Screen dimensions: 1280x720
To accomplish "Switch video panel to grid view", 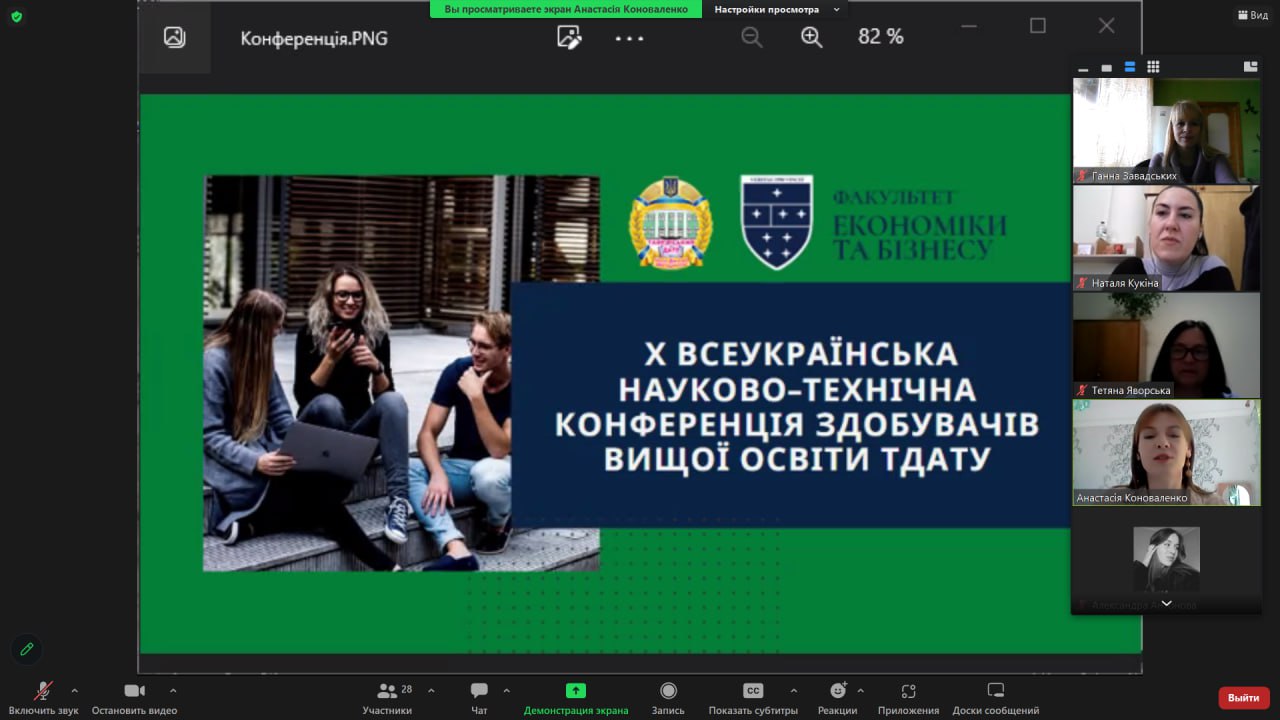I will (x=1153, y=67).
